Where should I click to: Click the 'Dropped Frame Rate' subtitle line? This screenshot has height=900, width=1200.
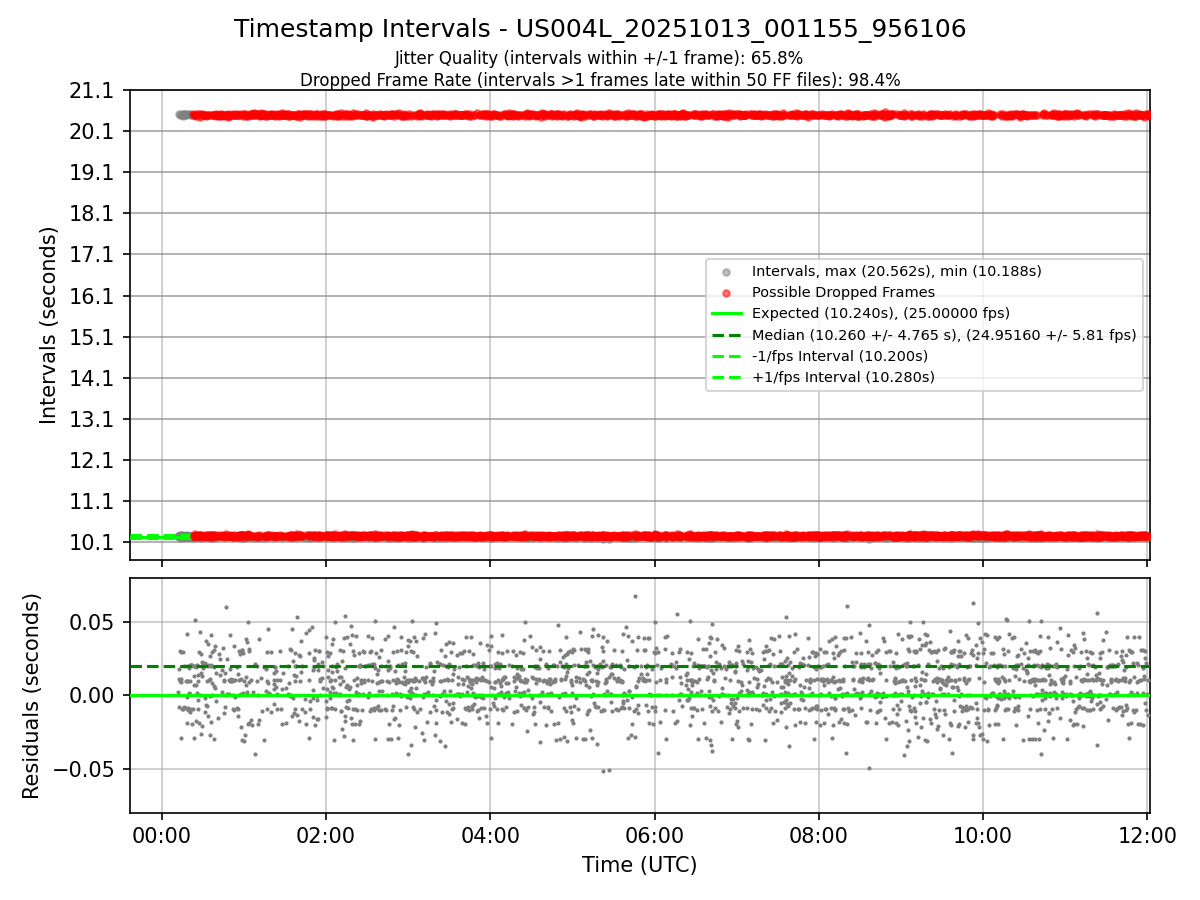pyautogui.click(x=600, y=80)
